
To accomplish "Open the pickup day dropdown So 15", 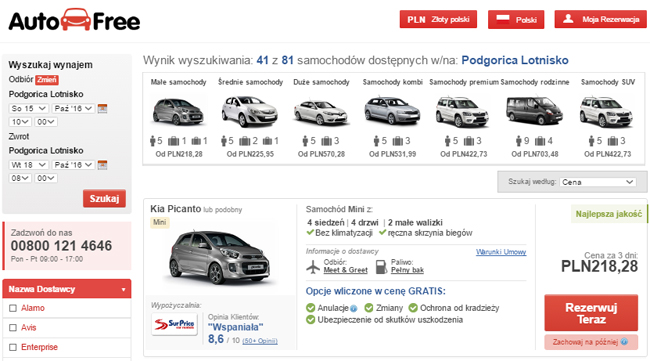I will point(29,109).
